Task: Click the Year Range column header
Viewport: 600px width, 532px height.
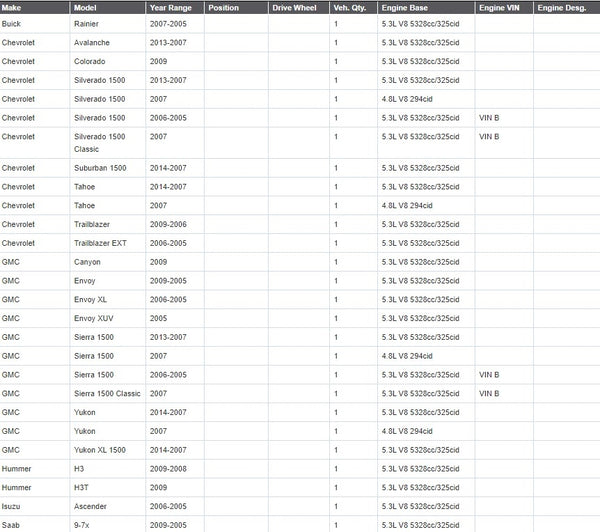Action: [x=158, y=7]
